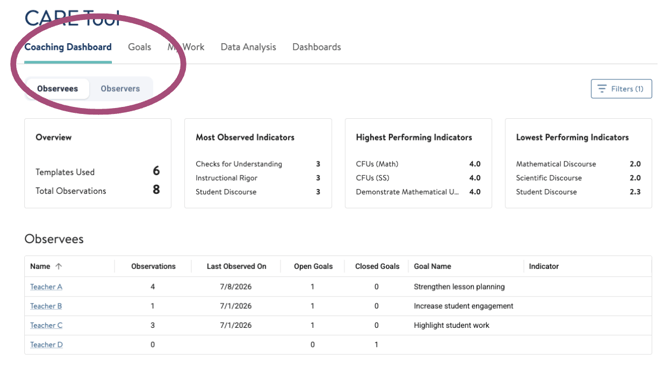Click the Closed Goals column header

(377, 266)
